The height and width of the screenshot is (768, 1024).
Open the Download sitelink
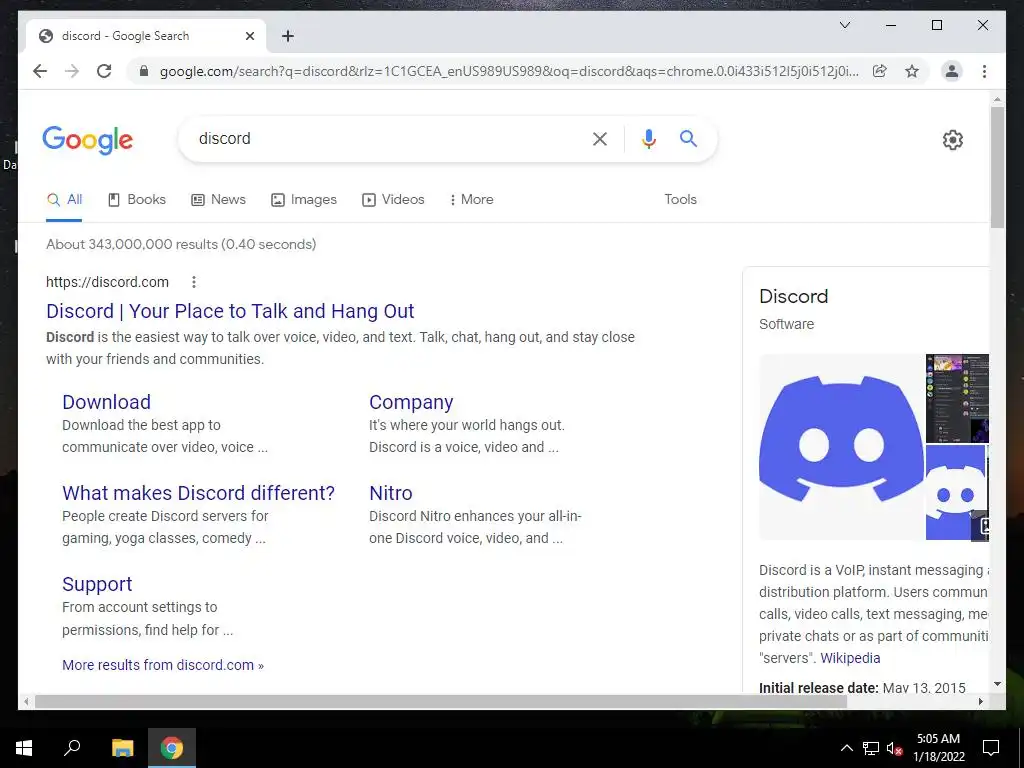pyautogui.click(x=106, y=402)
